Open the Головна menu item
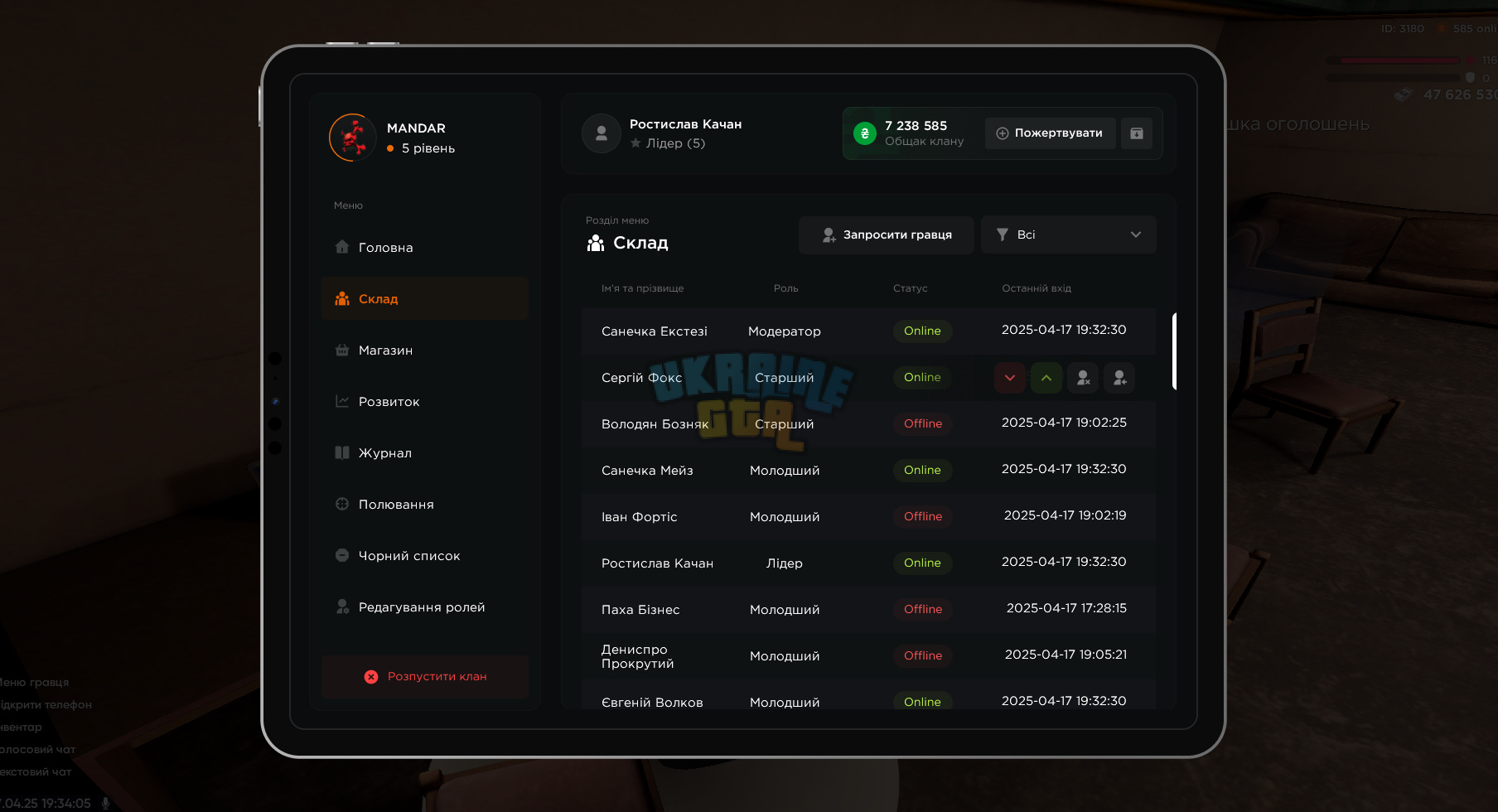Viewport: 1498px width, 812px height. coord(425,248)
